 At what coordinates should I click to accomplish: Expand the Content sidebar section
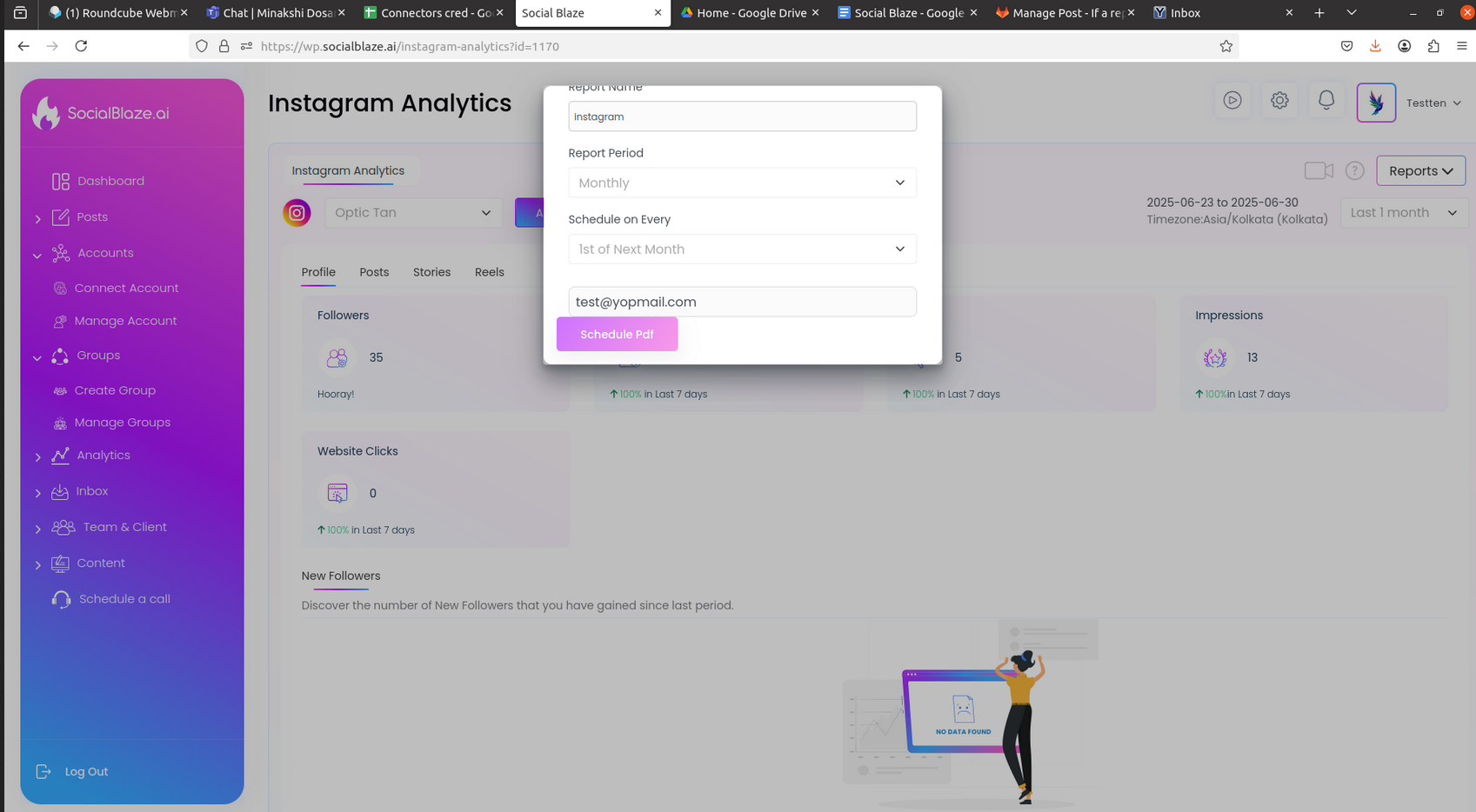(37, 565)
